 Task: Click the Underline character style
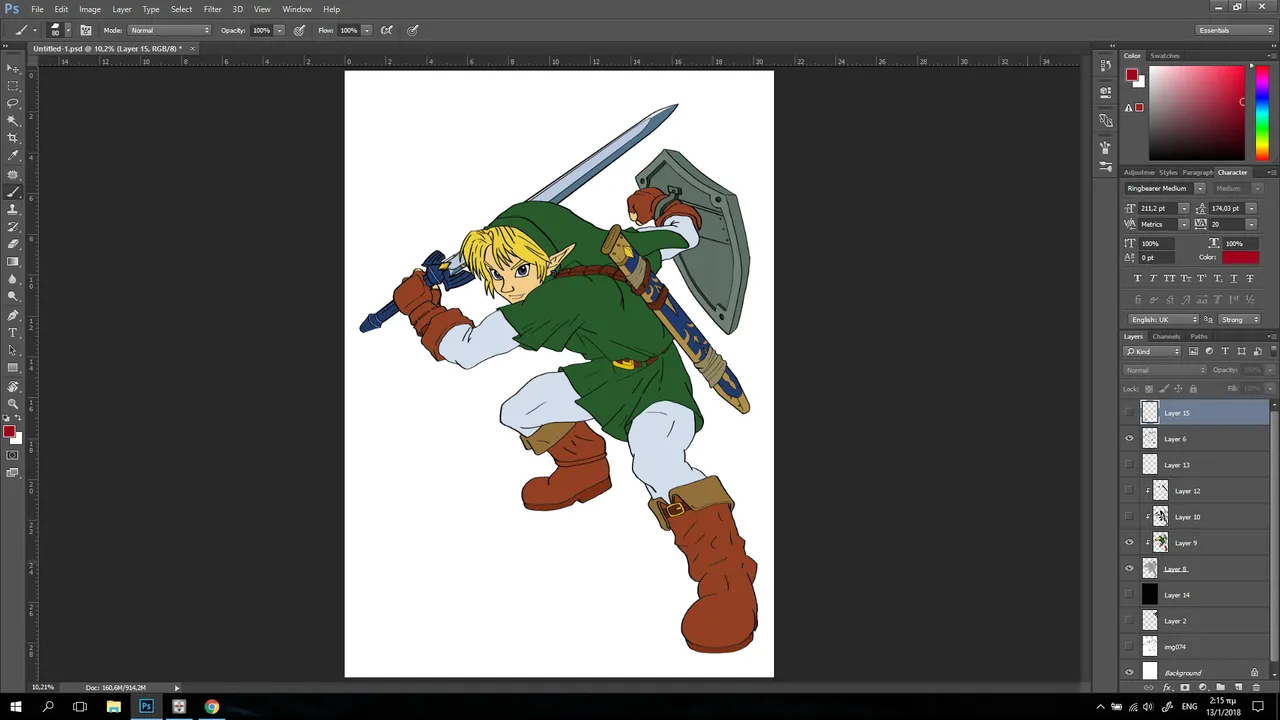pyautogui.click(x=1234, y=278)
